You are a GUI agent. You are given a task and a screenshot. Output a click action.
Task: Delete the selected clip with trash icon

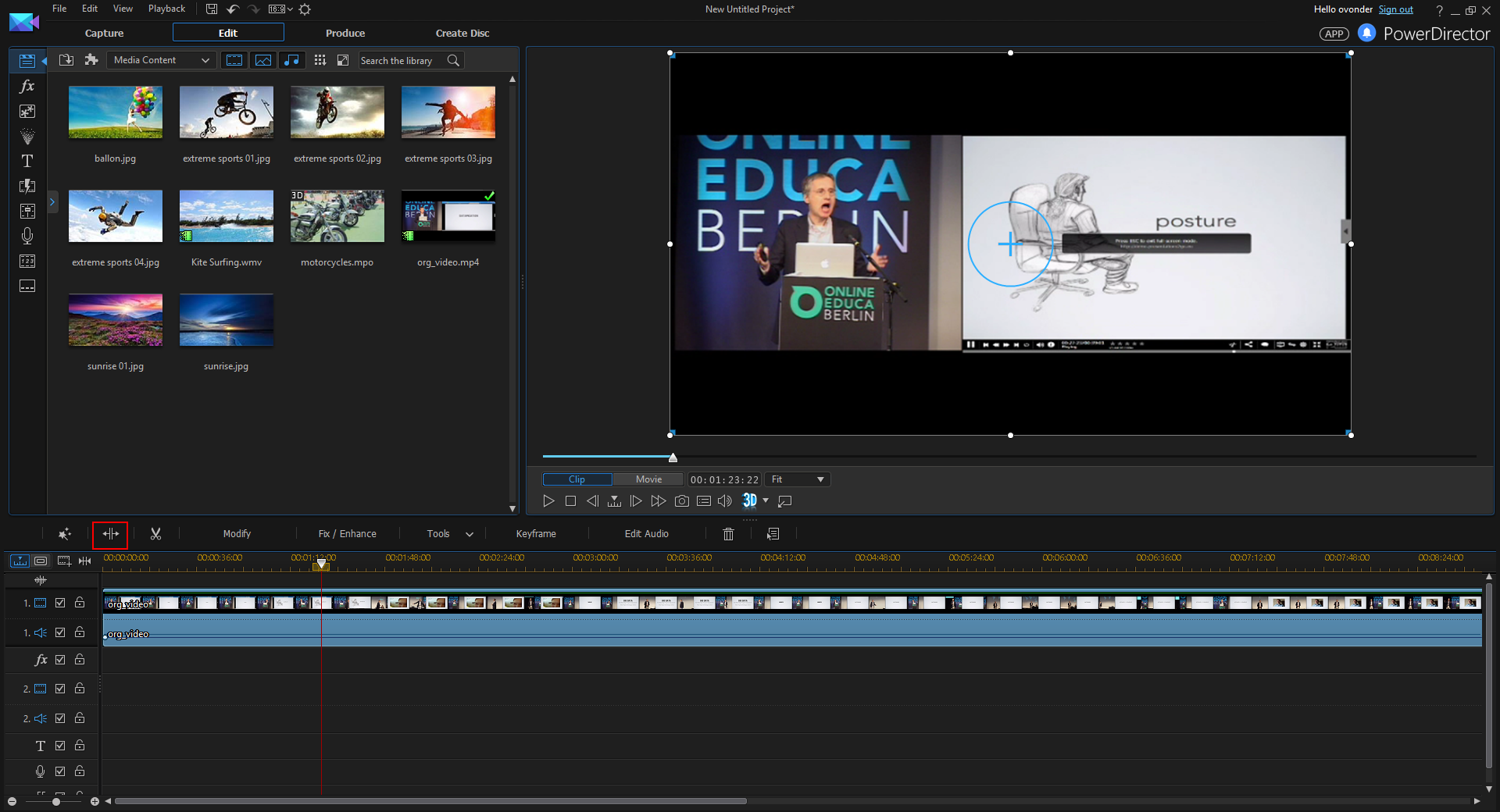728,534
